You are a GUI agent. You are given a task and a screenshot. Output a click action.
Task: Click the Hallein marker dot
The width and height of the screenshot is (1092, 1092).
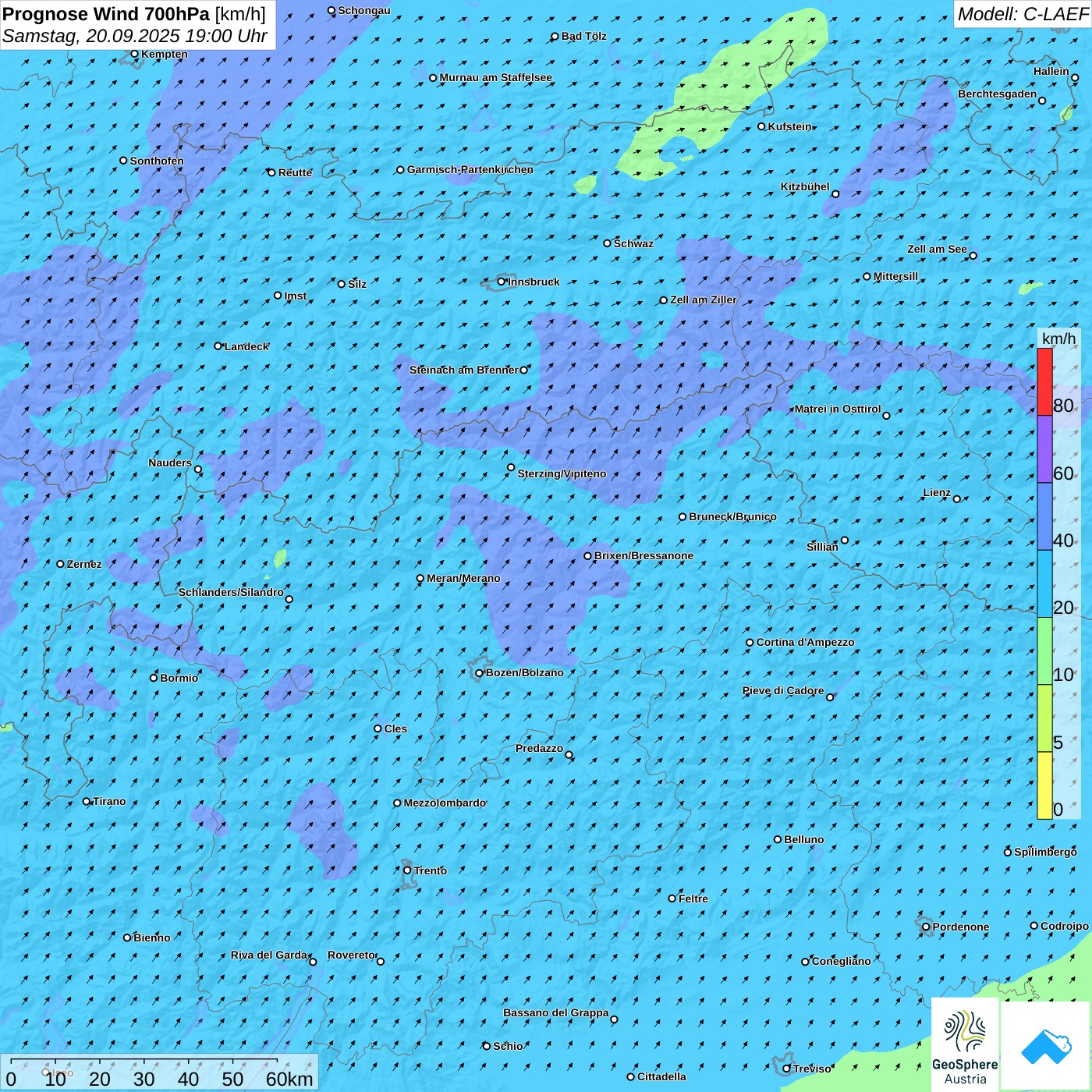coord(1075,77)
